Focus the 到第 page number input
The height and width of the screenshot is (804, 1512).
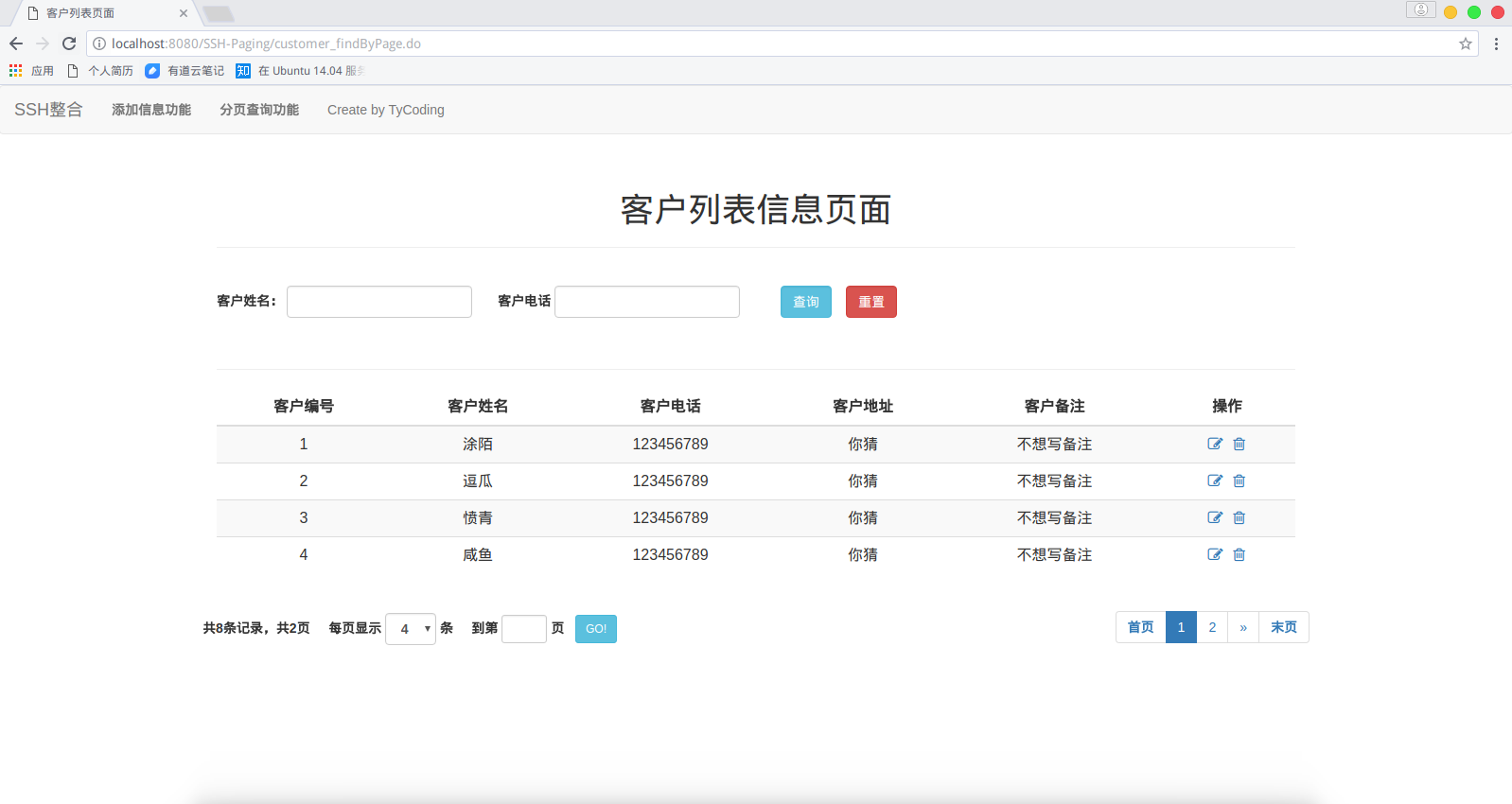pyautogui.click(x=524, y=629)
